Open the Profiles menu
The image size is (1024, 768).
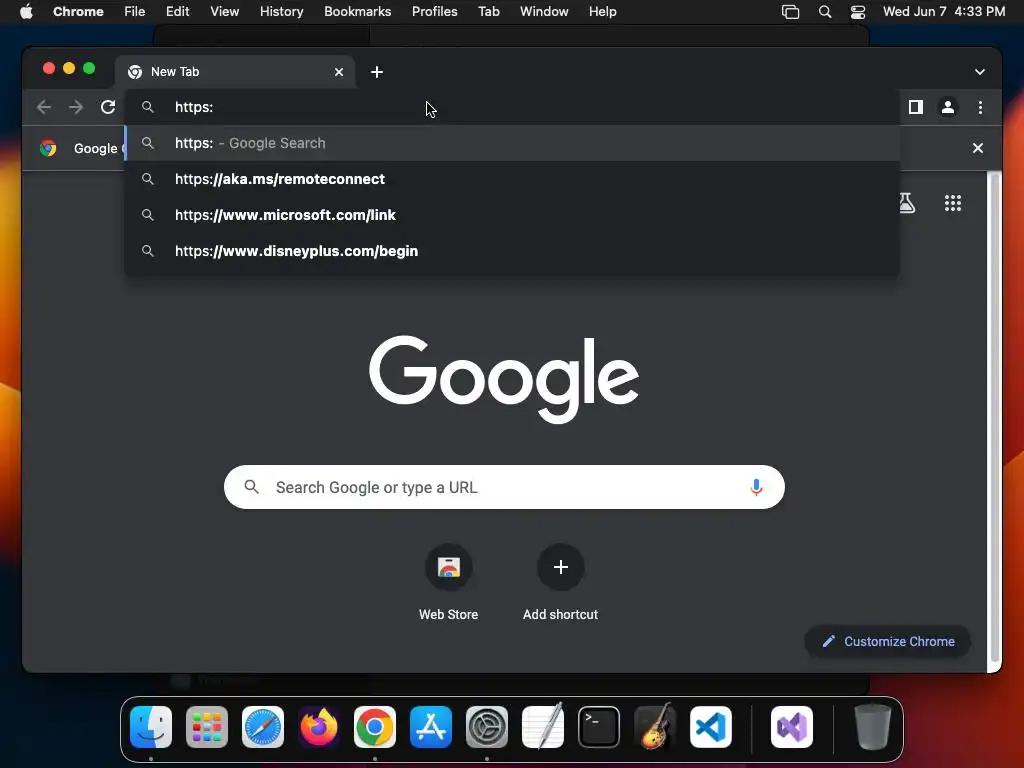click(434, 12)
